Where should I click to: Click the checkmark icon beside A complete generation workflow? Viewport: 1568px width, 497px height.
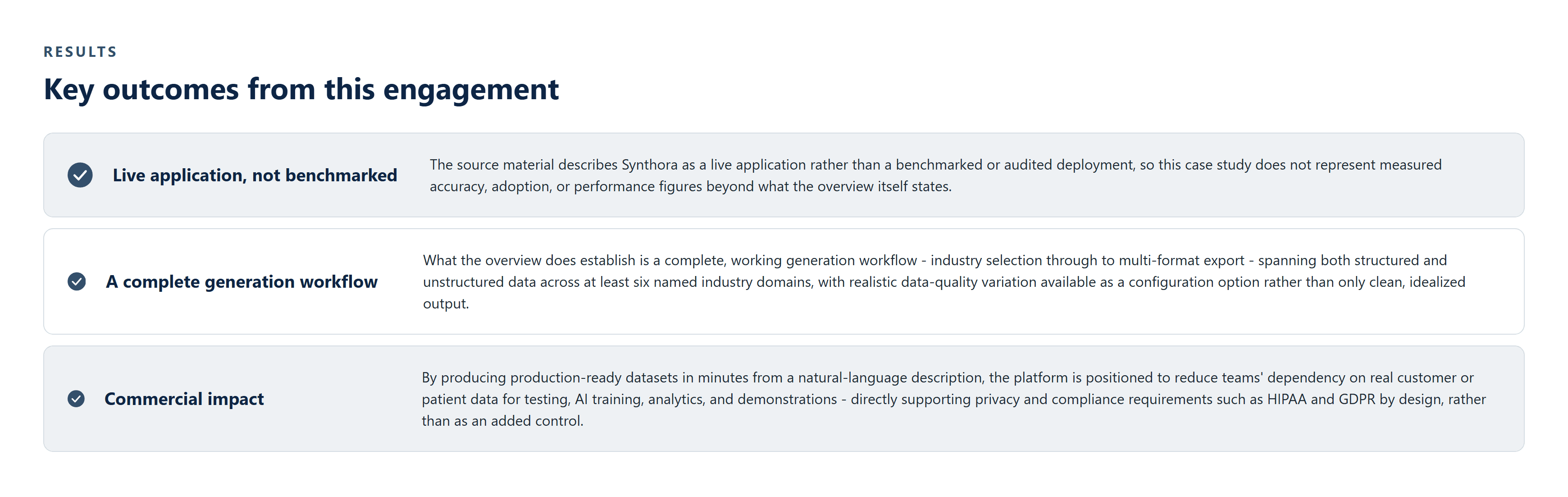(77, 281)
